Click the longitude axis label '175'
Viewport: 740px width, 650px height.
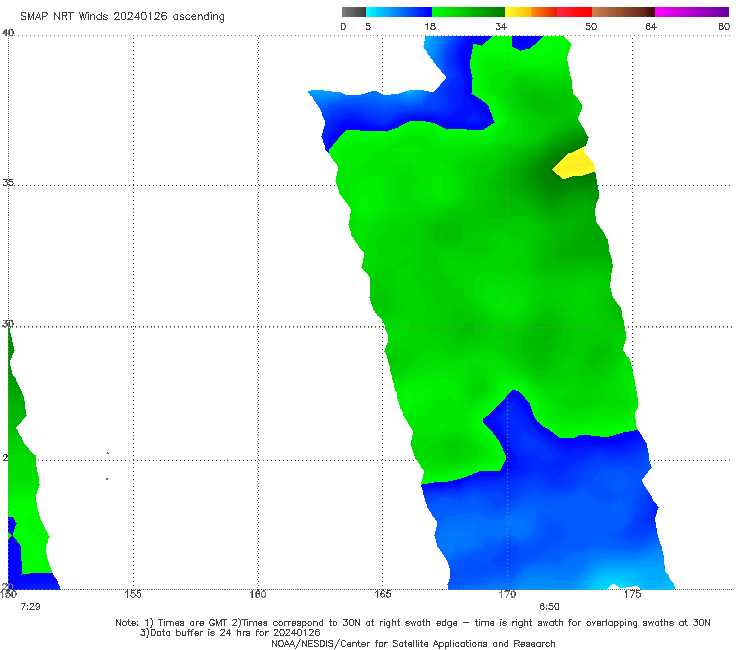click(632, 594)
